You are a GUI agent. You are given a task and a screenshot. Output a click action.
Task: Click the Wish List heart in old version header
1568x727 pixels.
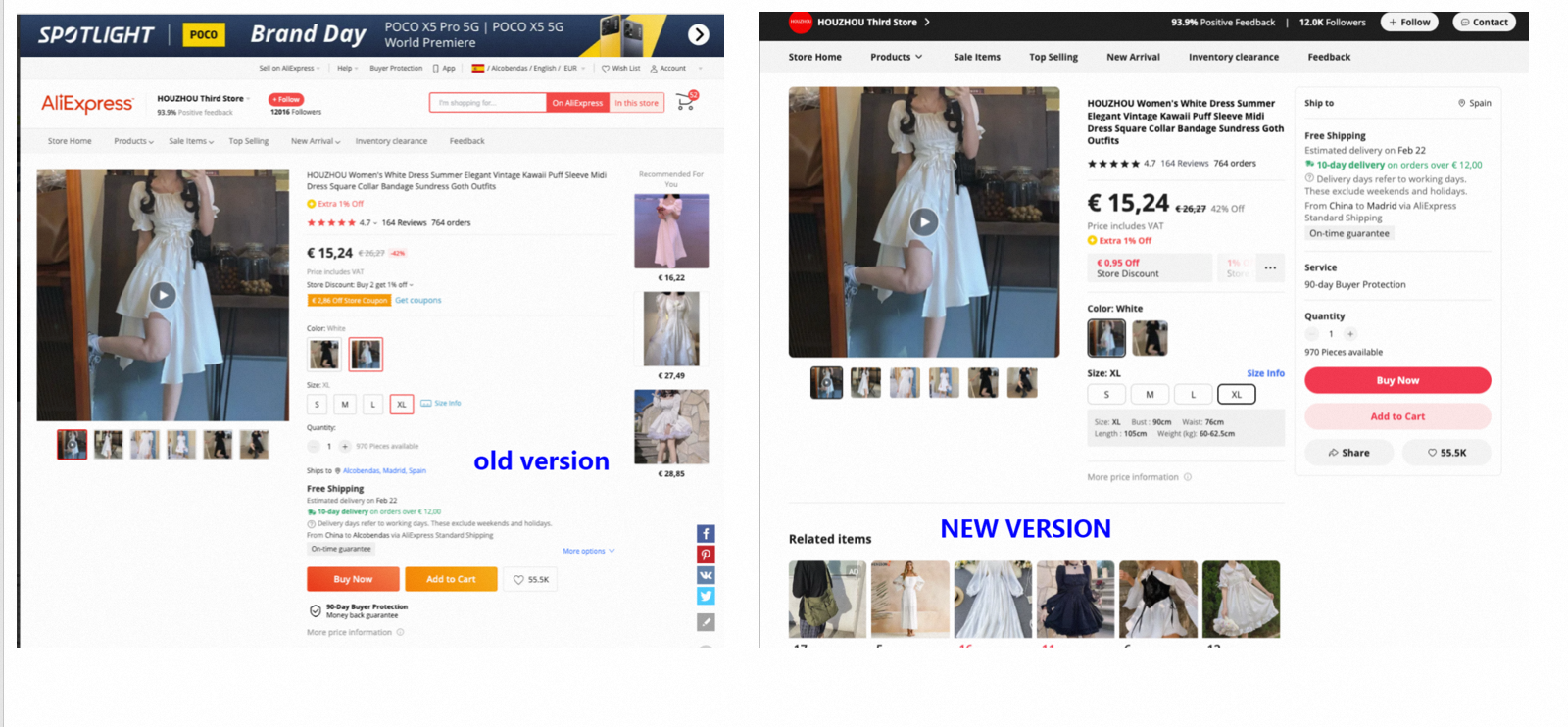(x=606, y=69)
